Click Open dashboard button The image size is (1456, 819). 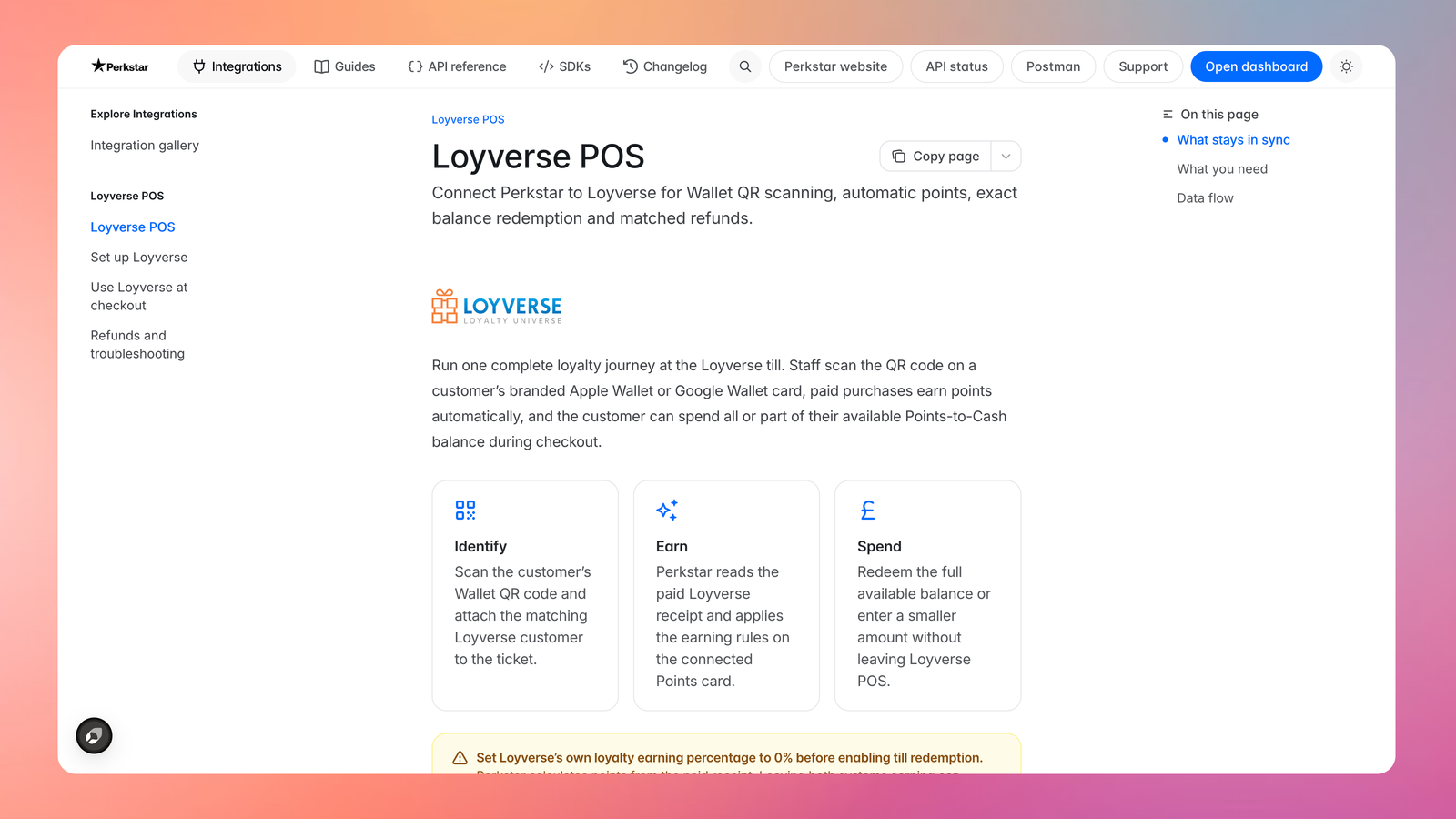point(1256,66)
